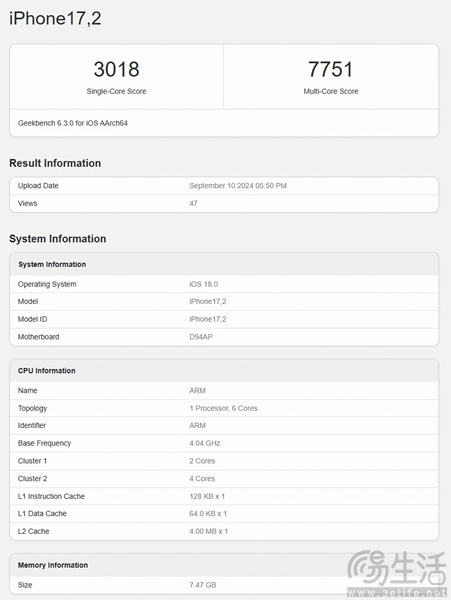Click the System Information table header
Viewport: 451px width, 600px height.
click(x=52, y=264)
